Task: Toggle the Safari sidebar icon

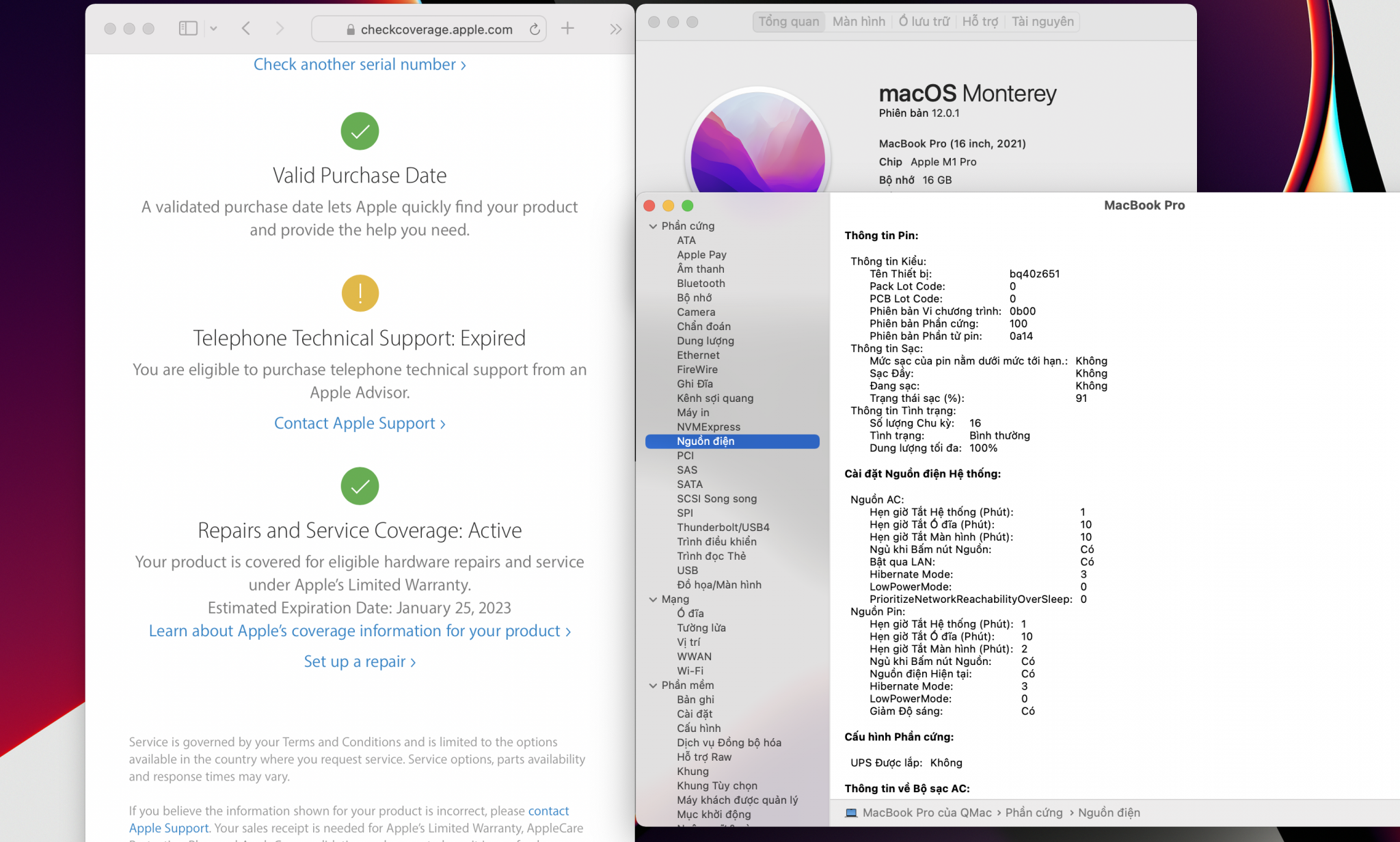Action: point(188,29)
